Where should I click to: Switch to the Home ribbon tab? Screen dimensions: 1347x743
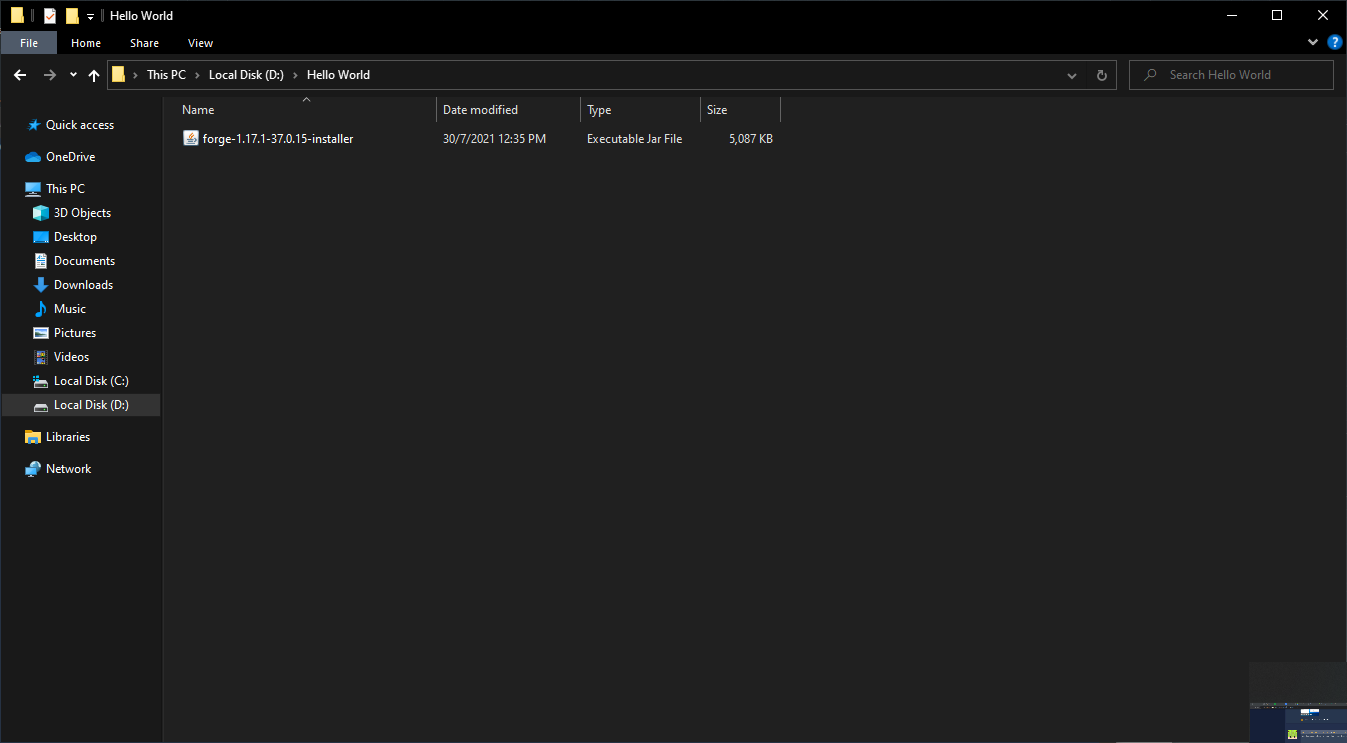click(x=86, y=43)
